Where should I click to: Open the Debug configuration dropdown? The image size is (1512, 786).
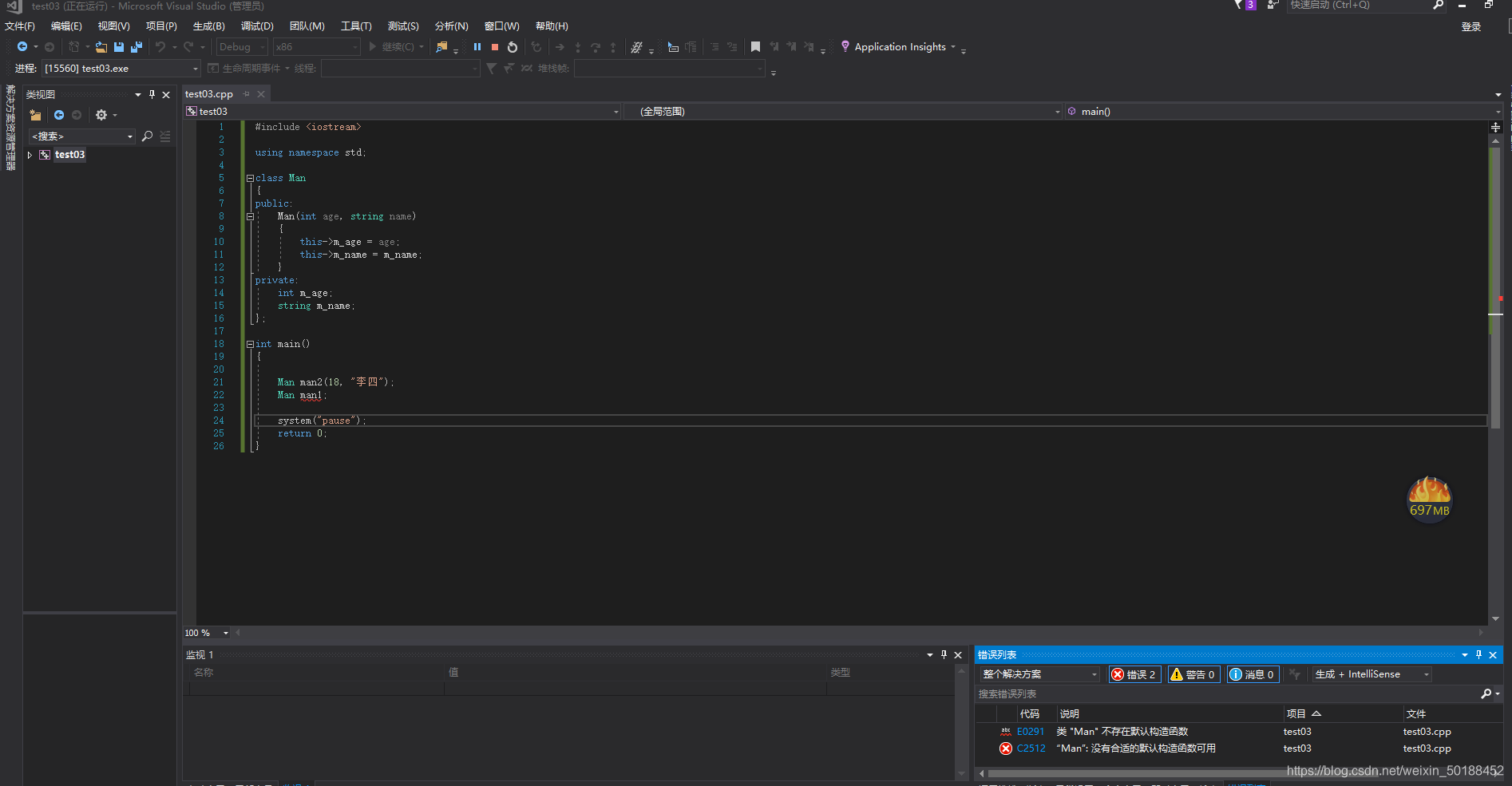tap(242, 47)
